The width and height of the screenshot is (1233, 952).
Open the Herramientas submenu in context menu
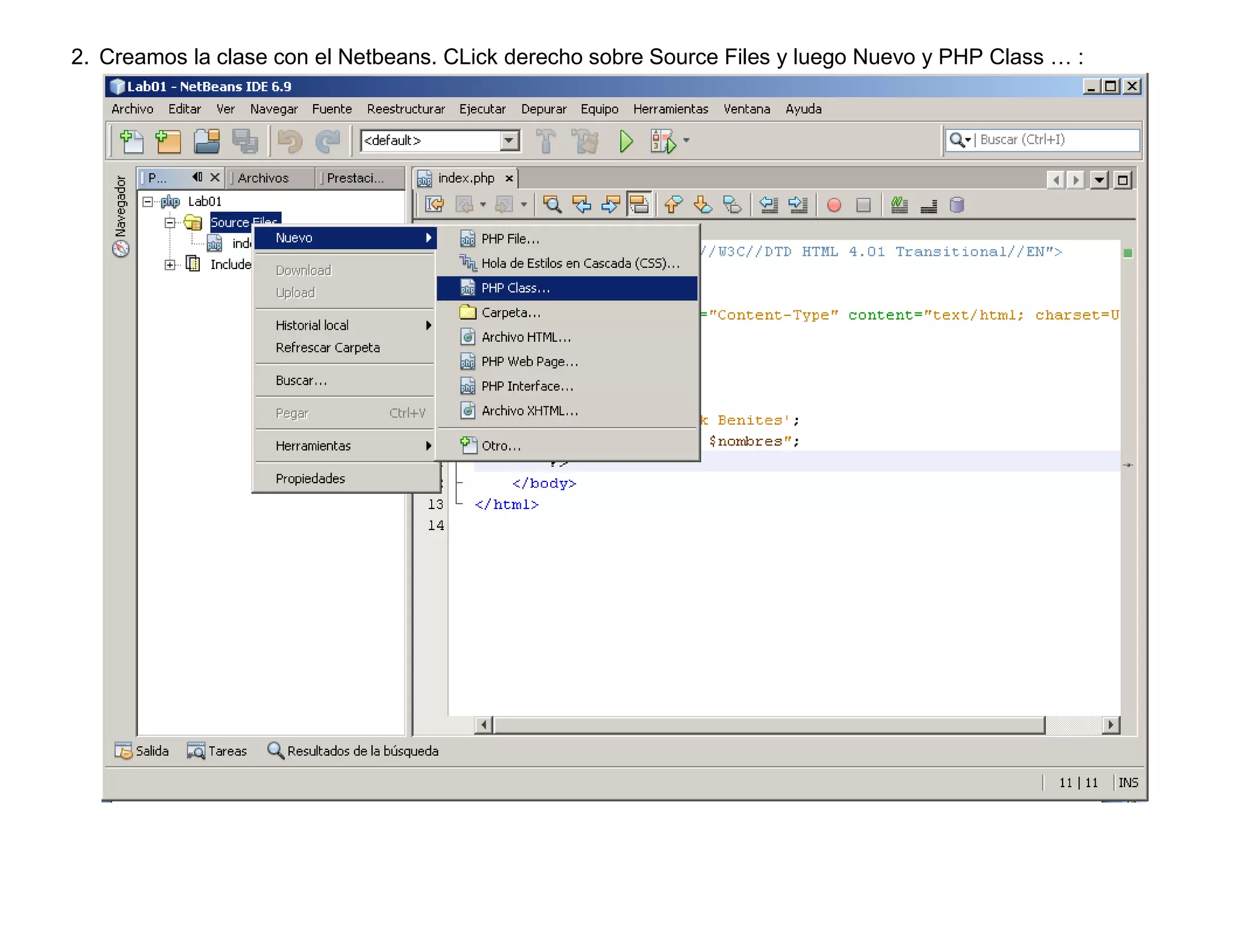click(345, 446)
